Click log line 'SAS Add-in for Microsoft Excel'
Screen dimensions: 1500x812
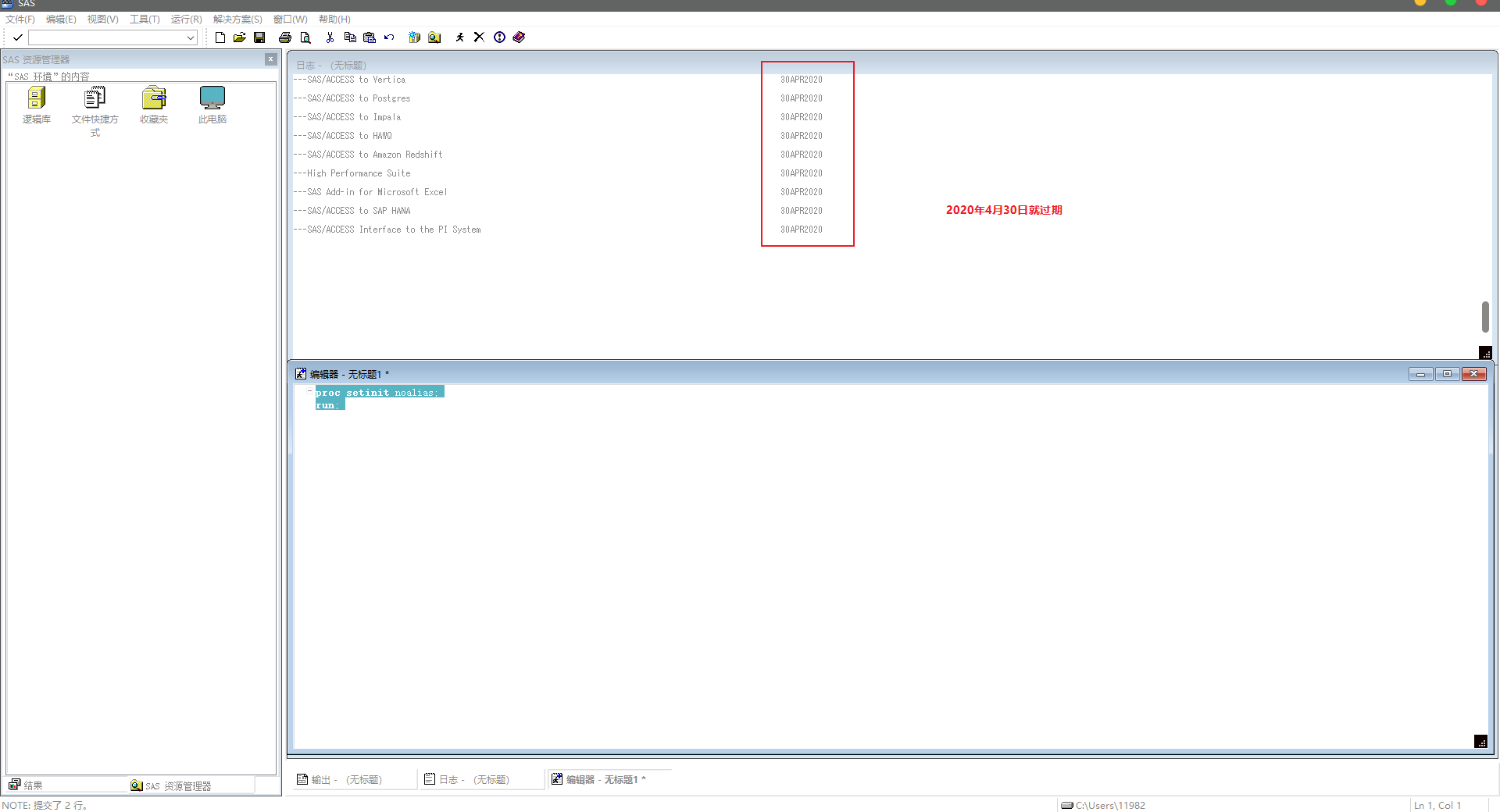[370, 192]
